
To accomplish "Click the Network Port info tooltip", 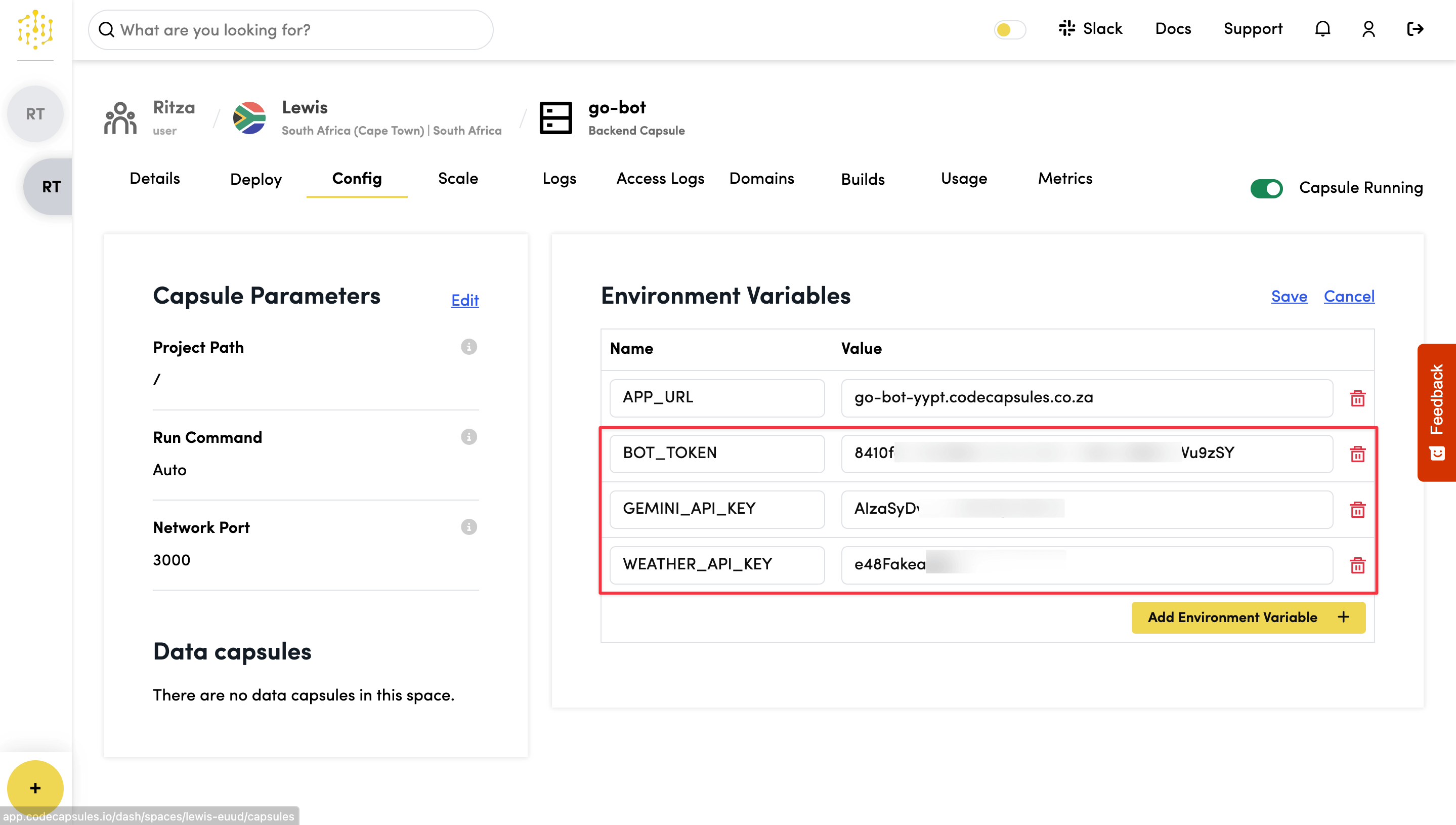I will click(468, 527).
